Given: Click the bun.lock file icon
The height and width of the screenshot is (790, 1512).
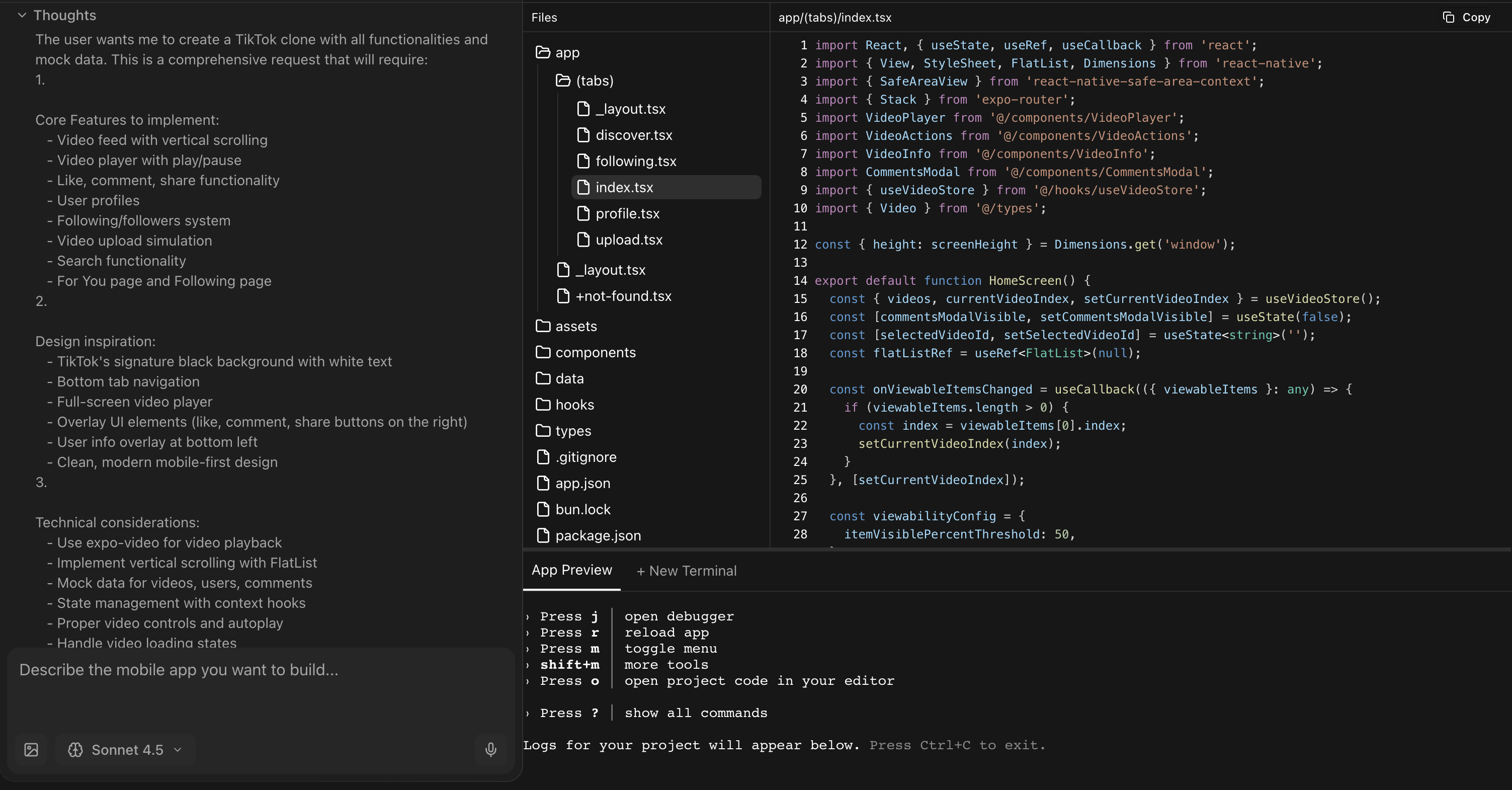Looking at the screenshot, I should tap(543, 509).
